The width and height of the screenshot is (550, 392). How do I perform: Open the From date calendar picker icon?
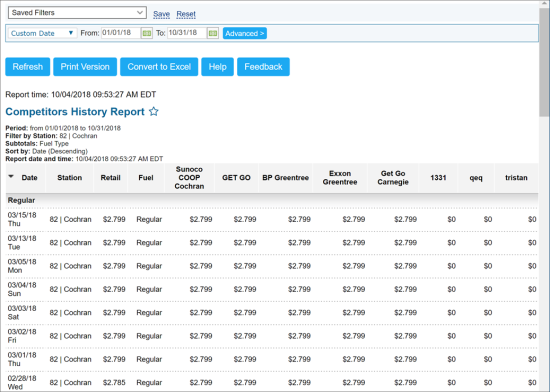(147, 33)
